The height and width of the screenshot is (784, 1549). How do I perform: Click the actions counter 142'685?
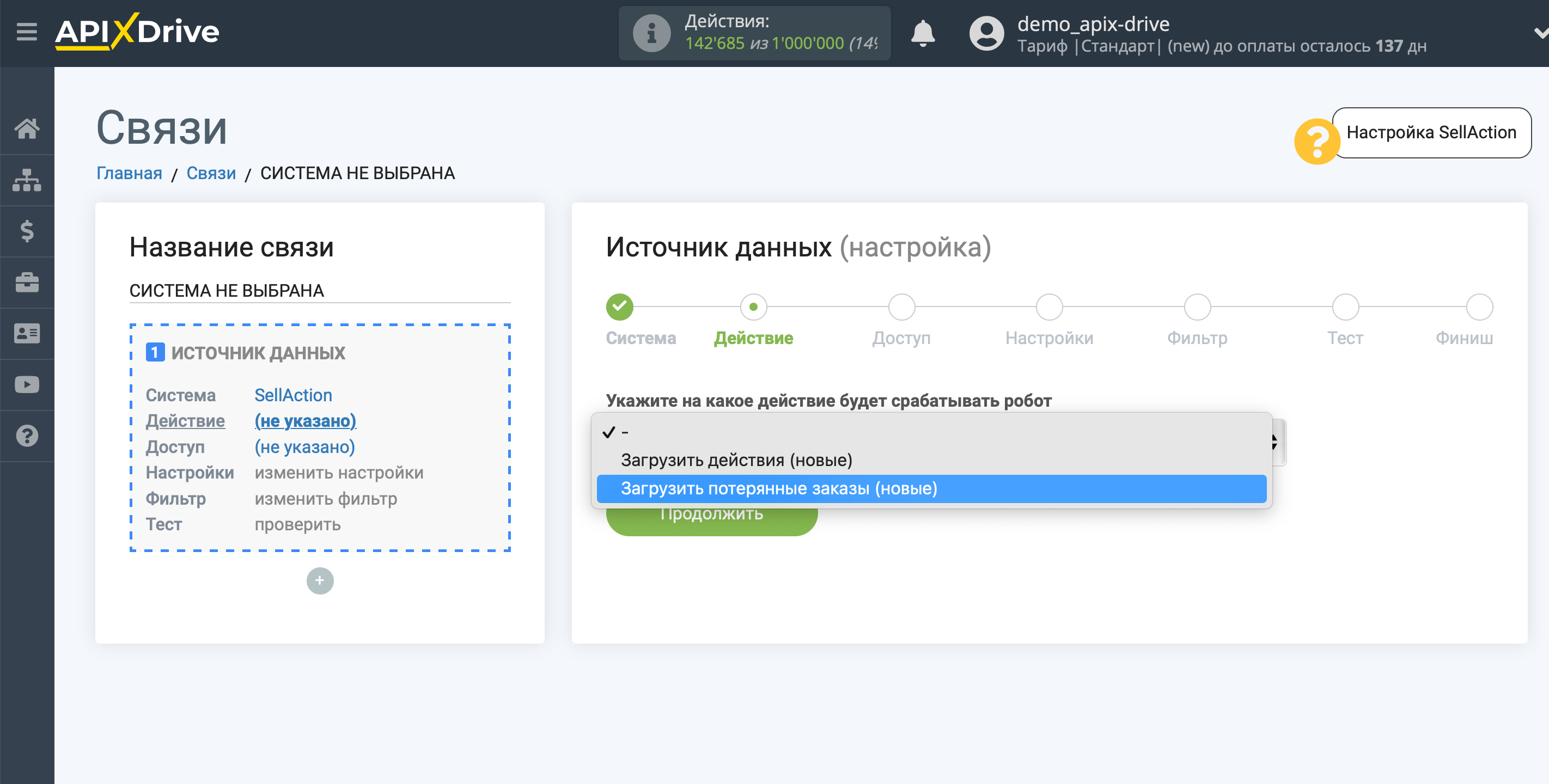coord(715,44)
